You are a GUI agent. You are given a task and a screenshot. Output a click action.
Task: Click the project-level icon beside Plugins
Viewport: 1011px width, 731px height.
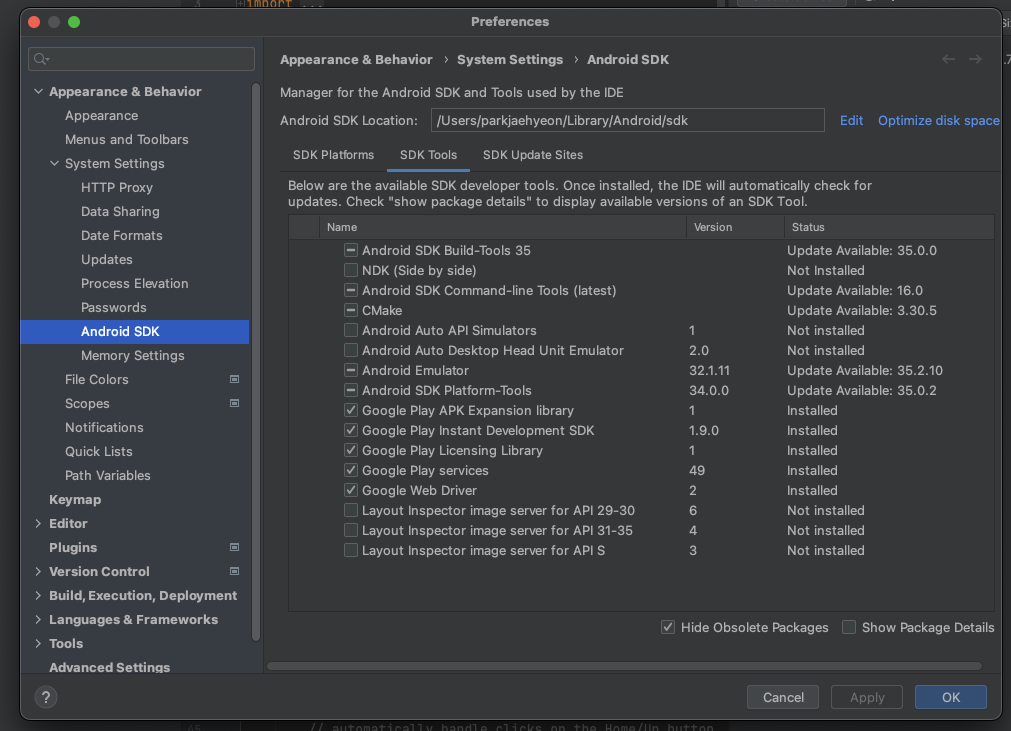click(234, 548)
